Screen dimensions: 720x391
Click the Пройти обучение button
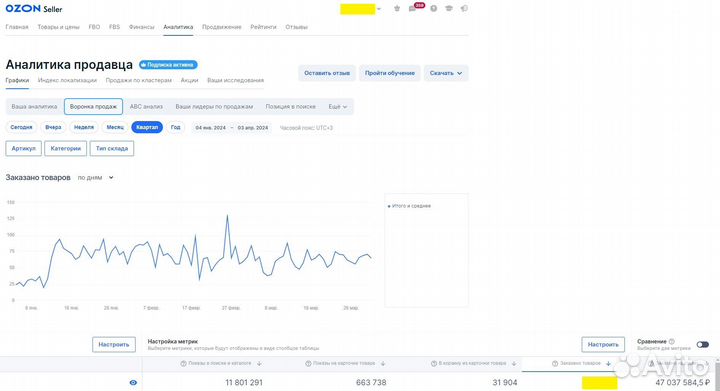(390, 73)
